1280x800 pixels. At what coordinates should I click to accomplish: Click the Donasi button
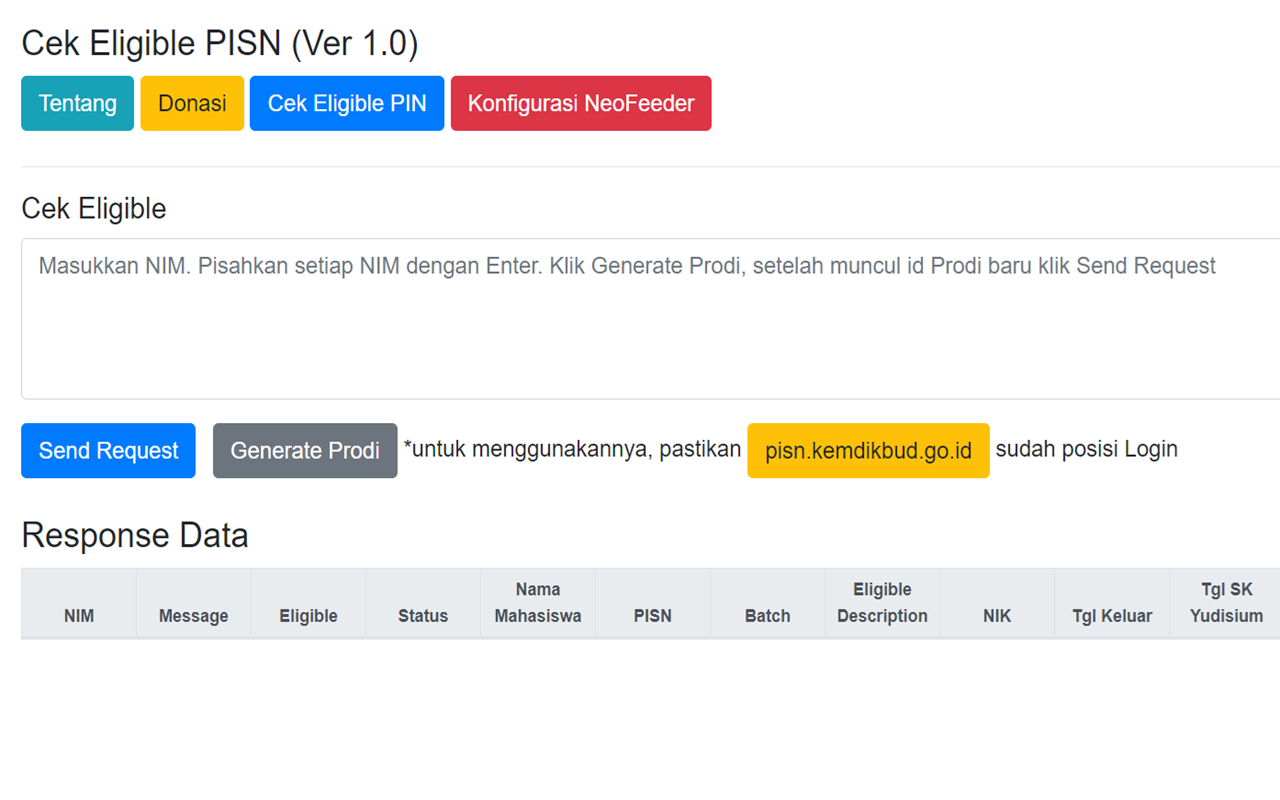point(192,103)
